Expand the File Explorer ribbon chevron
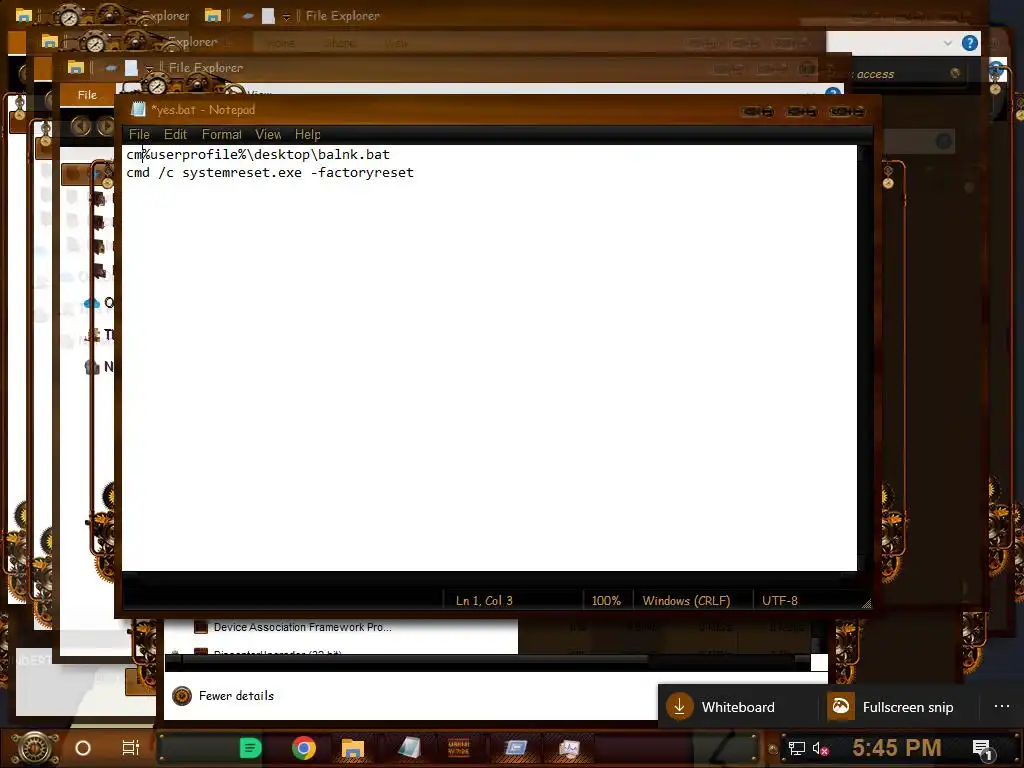This screenshot has width=1024, height=768. (x=948, y=44)
